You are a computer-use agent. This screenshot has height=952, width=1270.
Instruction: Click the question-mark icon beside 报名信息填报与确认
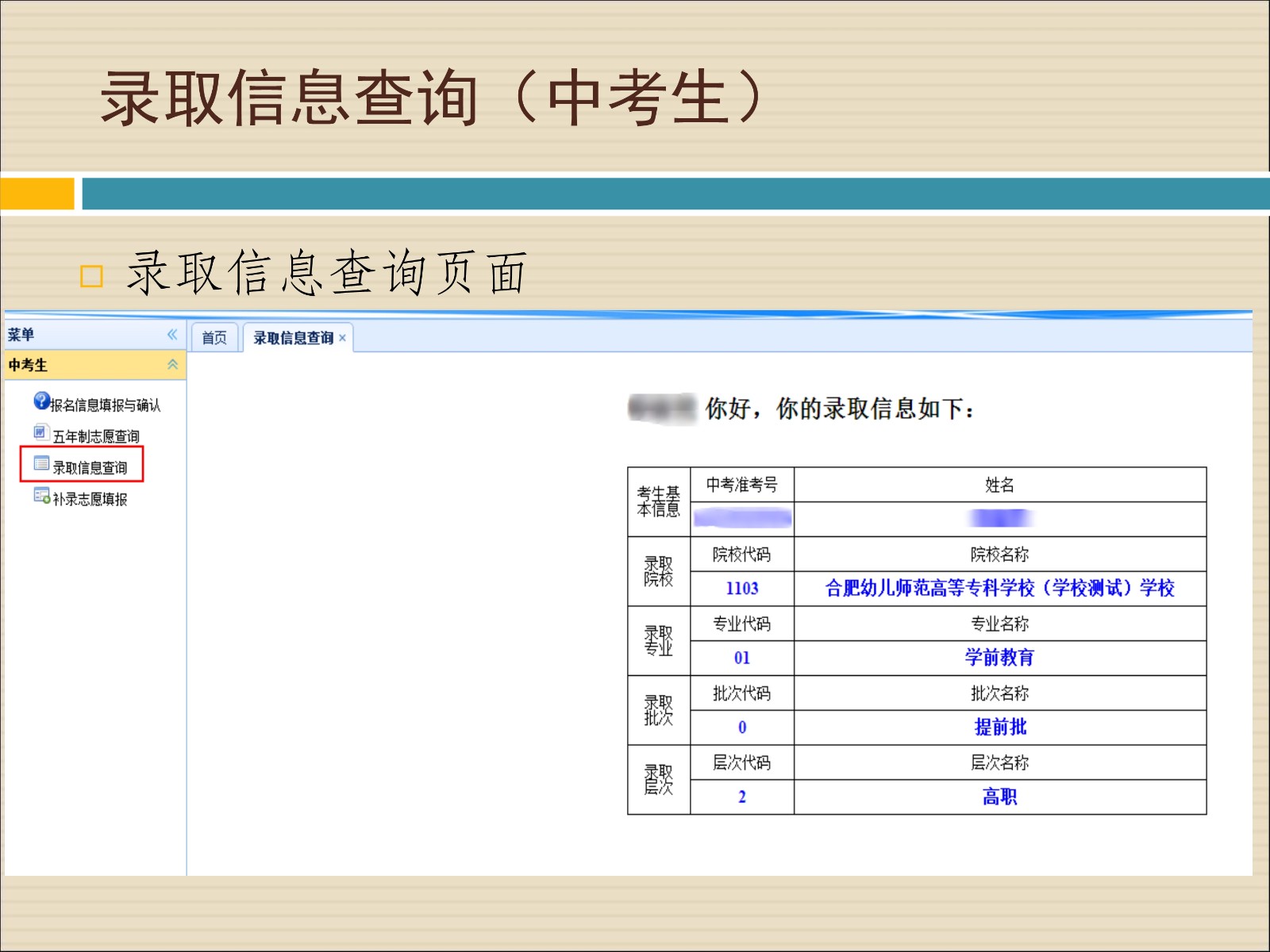(x=41, y=401)
